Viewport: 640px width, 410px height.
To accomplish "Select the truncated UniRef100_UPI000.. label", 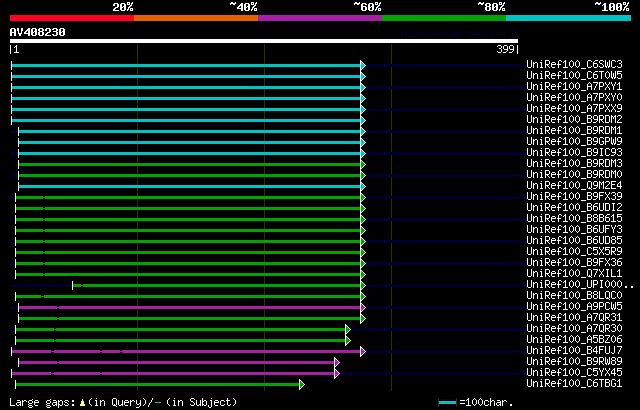I will click(x=580, y=285).
